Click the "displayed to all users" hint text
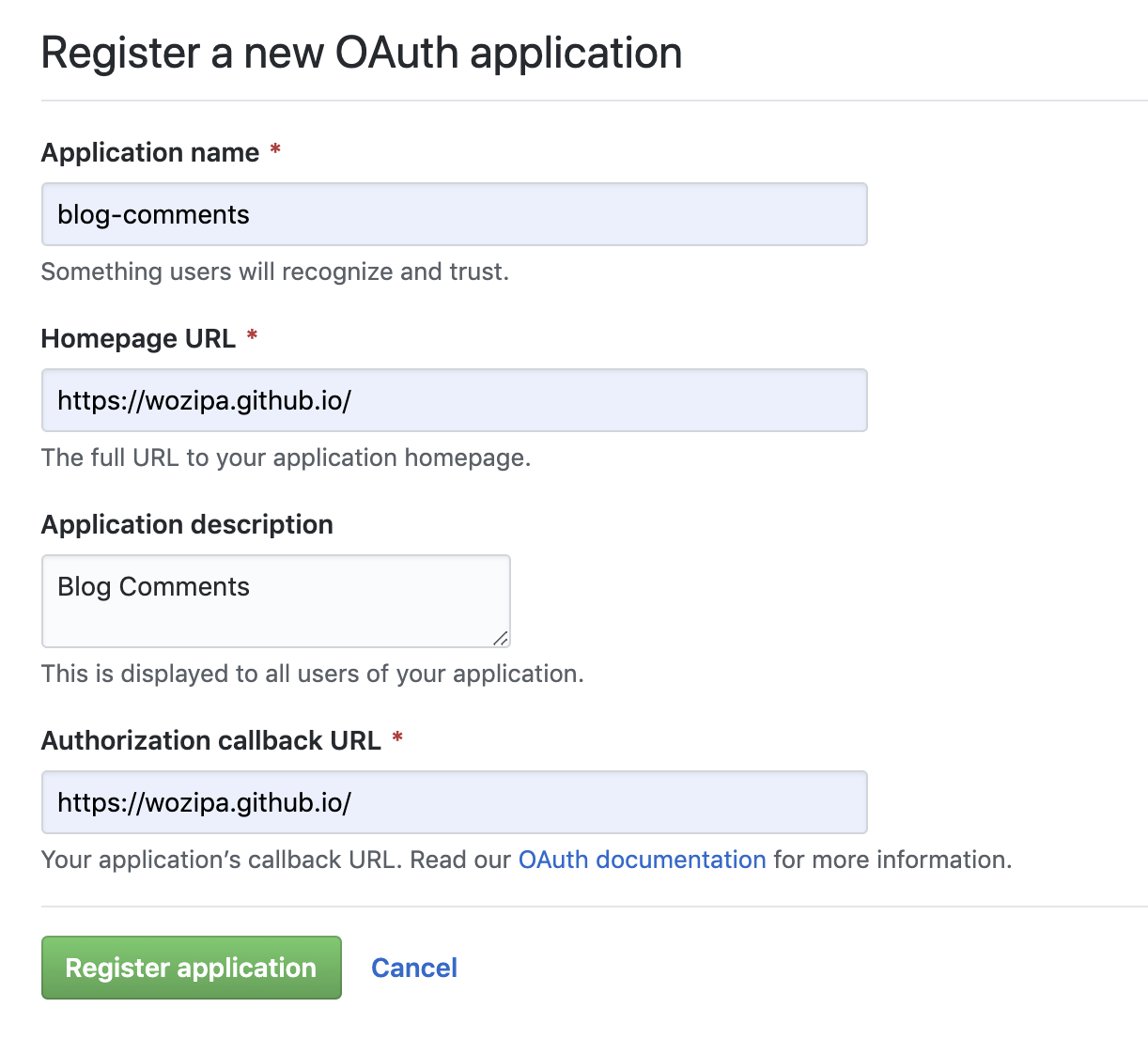The height and width of the screenshot is (1039, 1148). pos(312,674)
